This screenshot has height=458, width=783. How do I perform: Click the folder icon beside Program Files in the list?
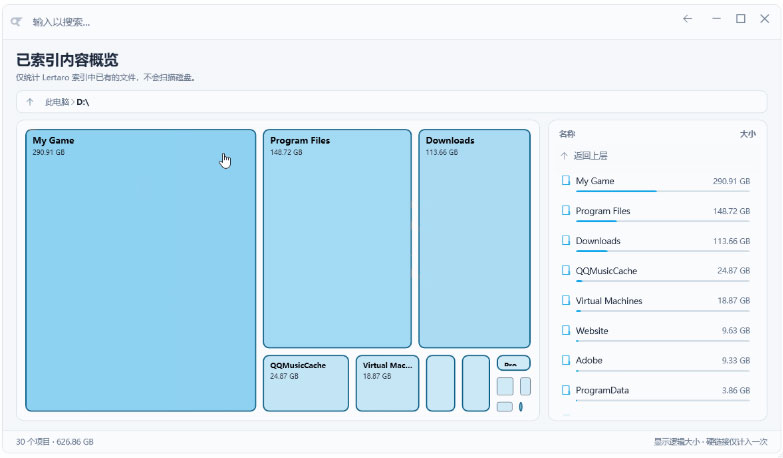pyautogui.click(x=565, y=210)
